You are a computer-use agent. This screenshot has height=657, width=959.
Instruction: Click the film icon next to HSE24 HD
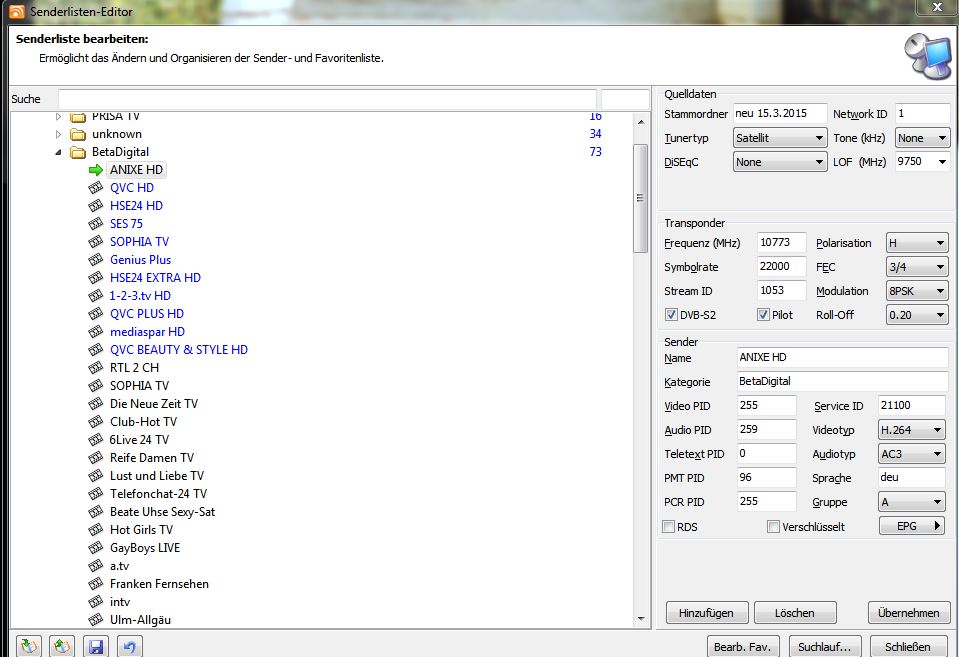[95, 206]
